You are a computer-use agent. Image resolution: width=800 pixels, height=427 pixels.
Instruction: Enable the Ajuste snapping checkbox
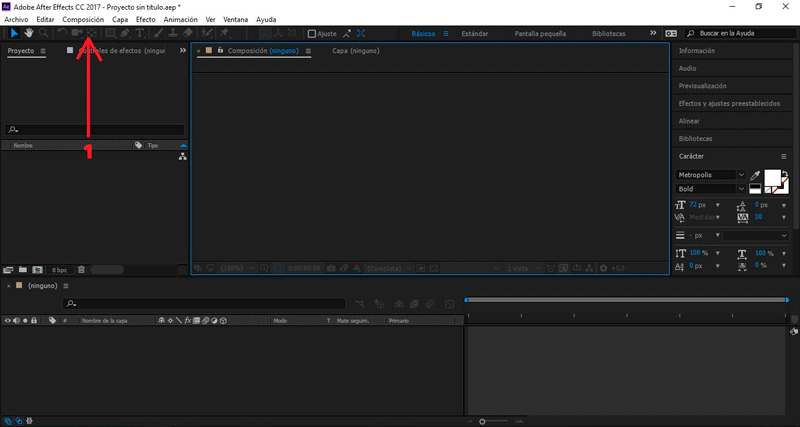click(310, 33)
